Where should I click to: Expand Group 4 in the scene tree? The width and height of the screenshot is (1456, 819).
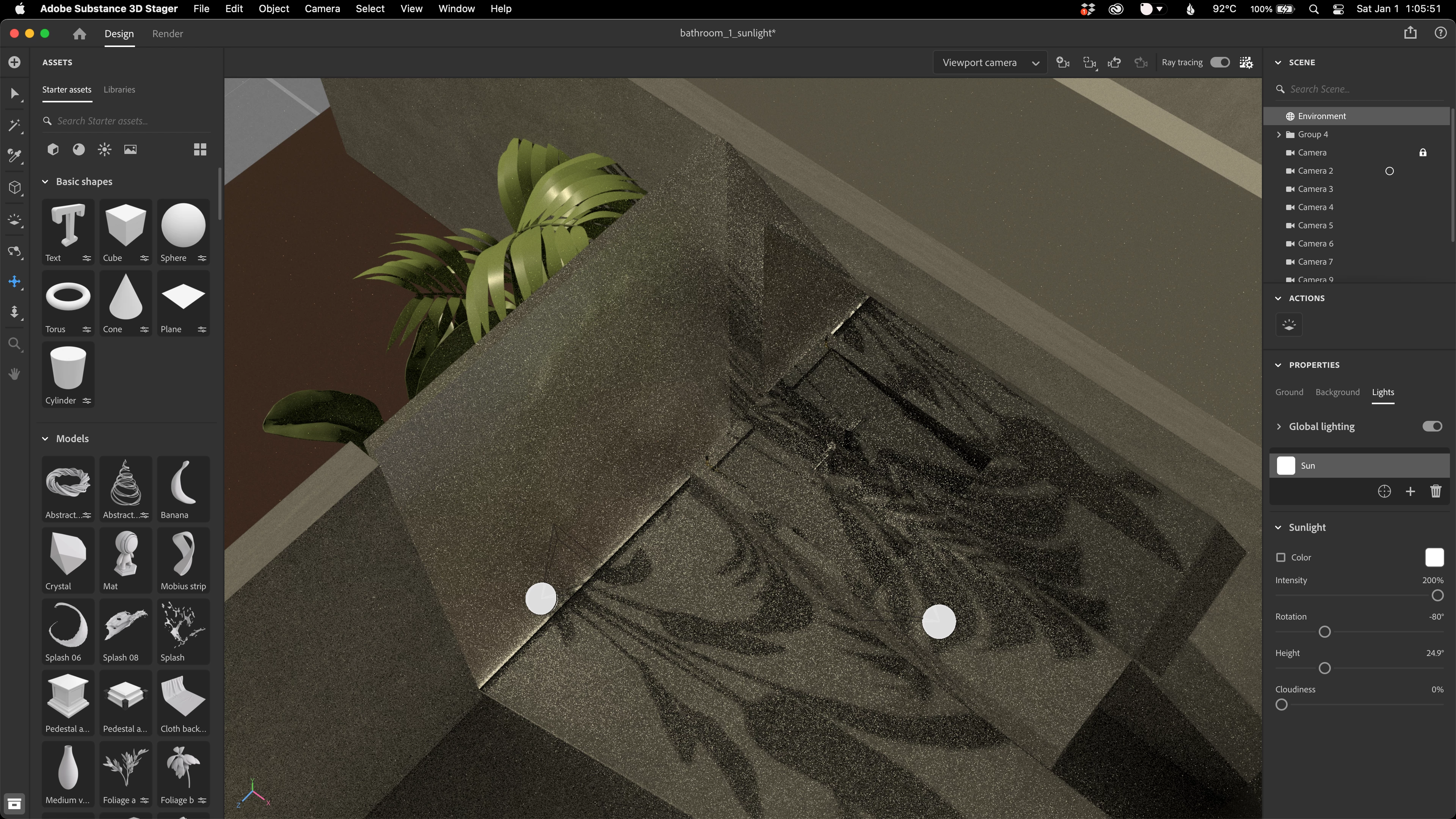click(x=1279, y=135)
